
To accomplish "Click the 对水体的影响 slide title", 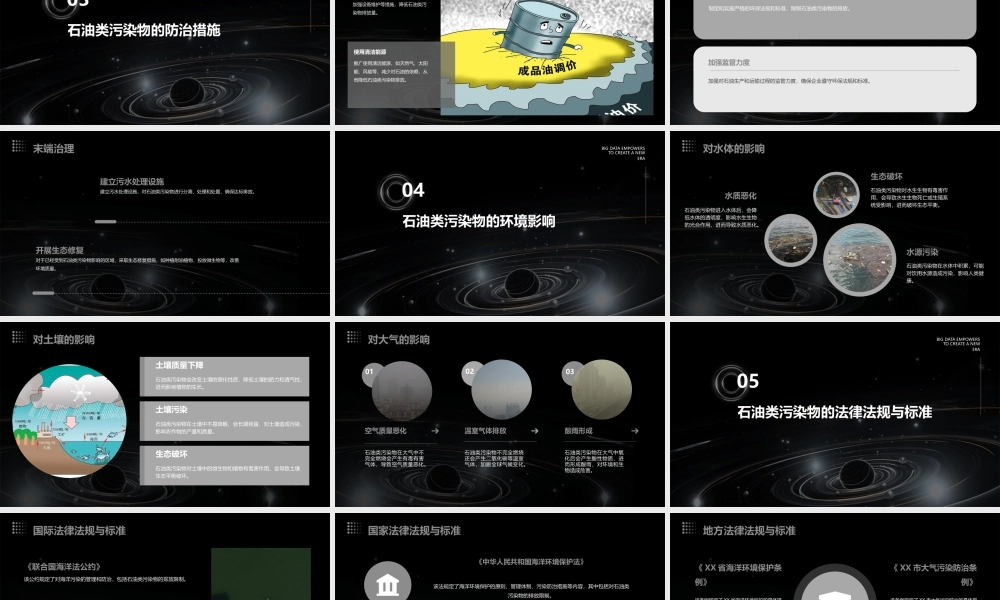I will (733, 149).
